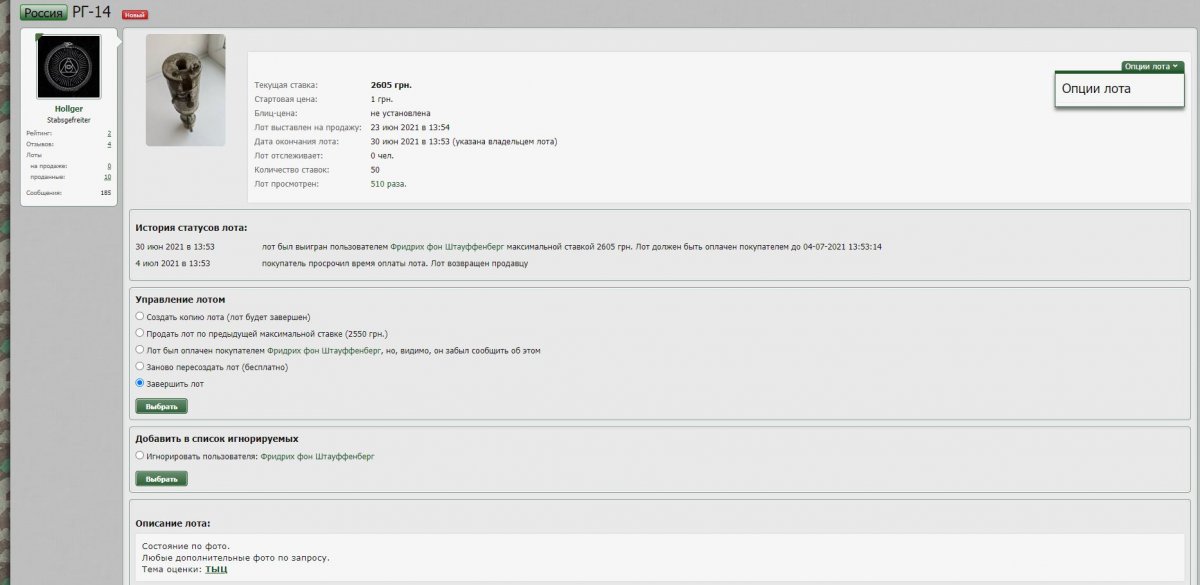Open the Hollger username profile link
This screenshot has height=585, width=1200.
coord(69,108)
